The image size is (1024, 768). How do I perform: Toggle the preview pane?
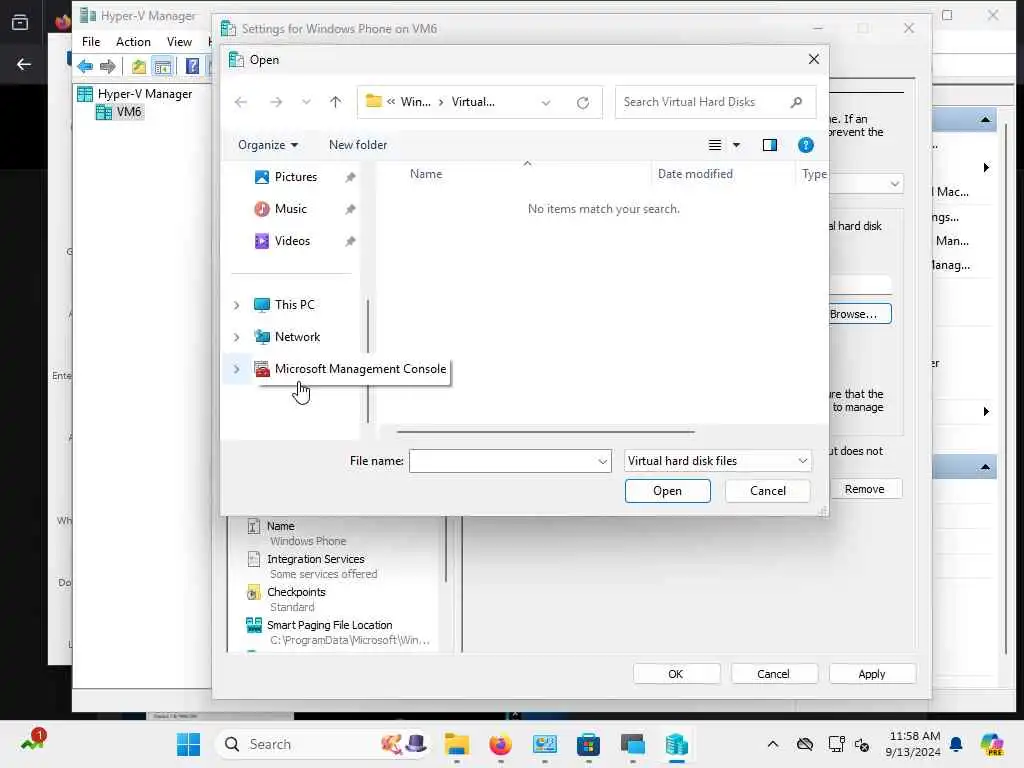pyautogui.click(x=769, y=145)
